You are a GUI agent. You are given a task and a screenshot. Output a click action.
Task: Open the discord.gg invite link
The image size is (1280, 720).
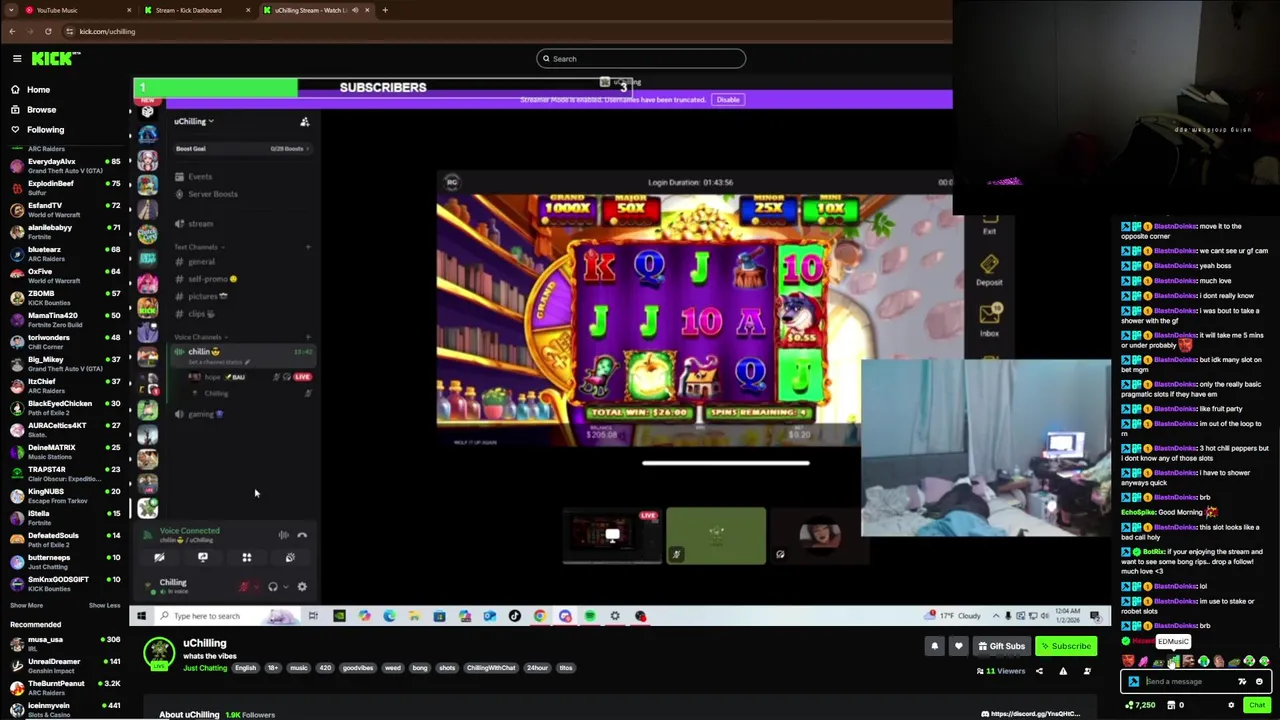click(1031, 714)
